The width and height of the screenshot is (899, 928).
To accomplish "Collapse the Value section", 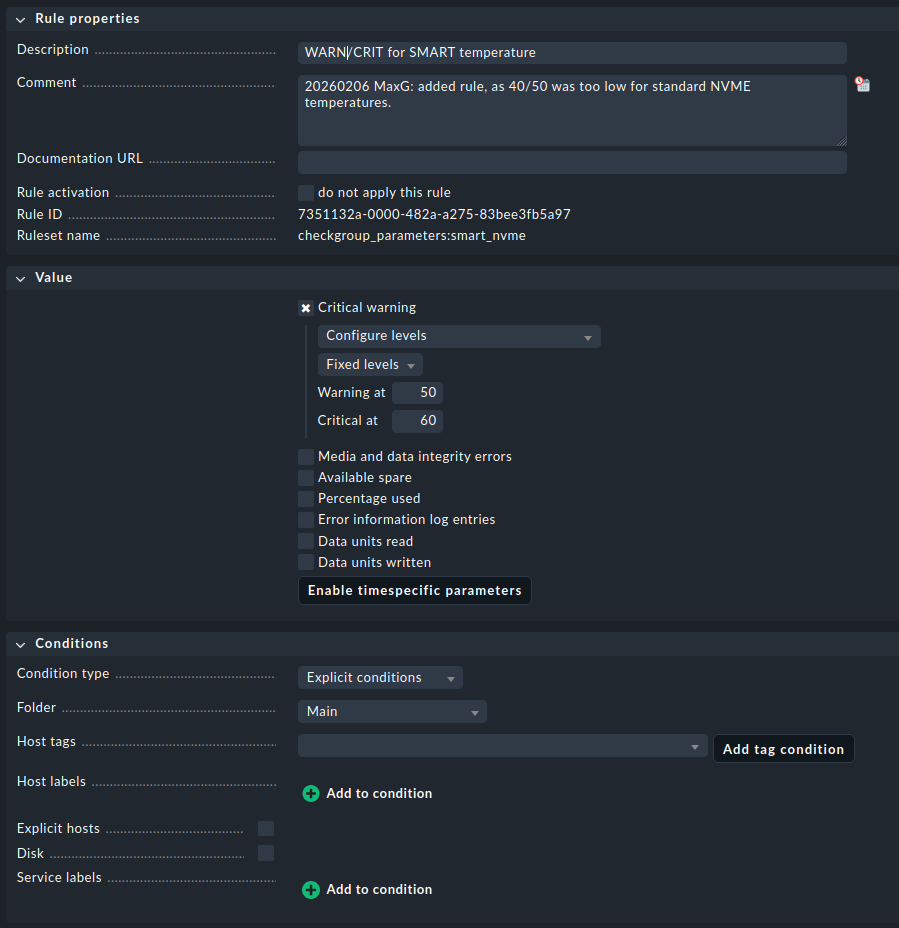I will (x=21, y=278).
